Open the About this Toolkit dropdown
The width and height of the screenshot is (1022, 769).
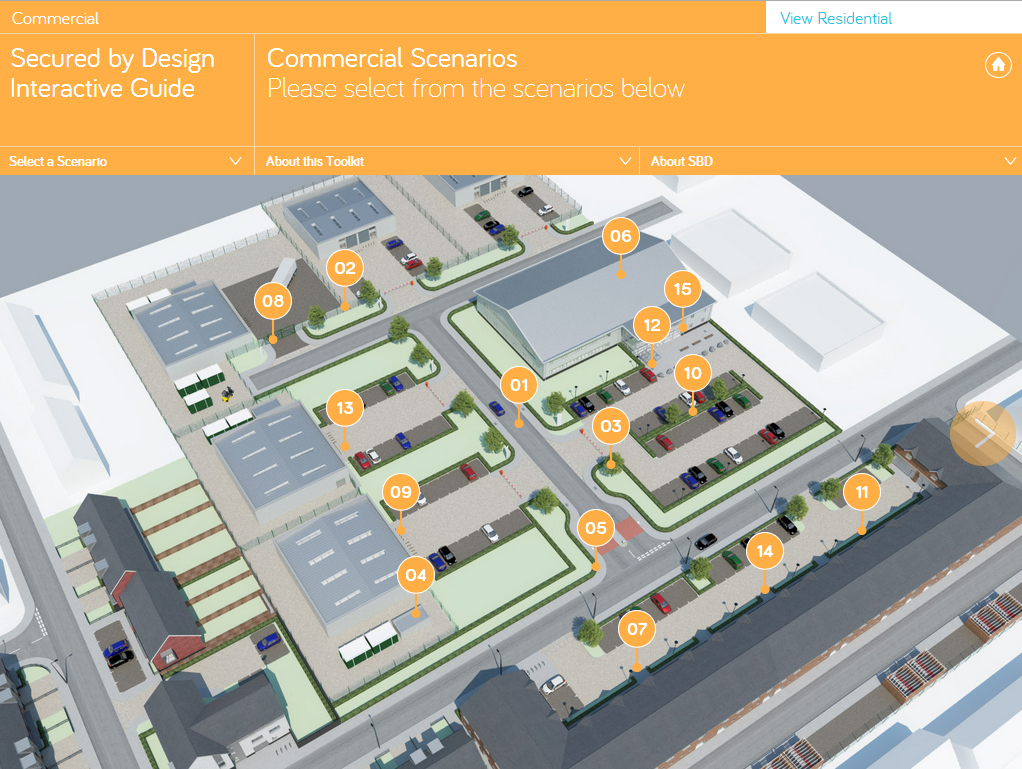tap(446, 160)
